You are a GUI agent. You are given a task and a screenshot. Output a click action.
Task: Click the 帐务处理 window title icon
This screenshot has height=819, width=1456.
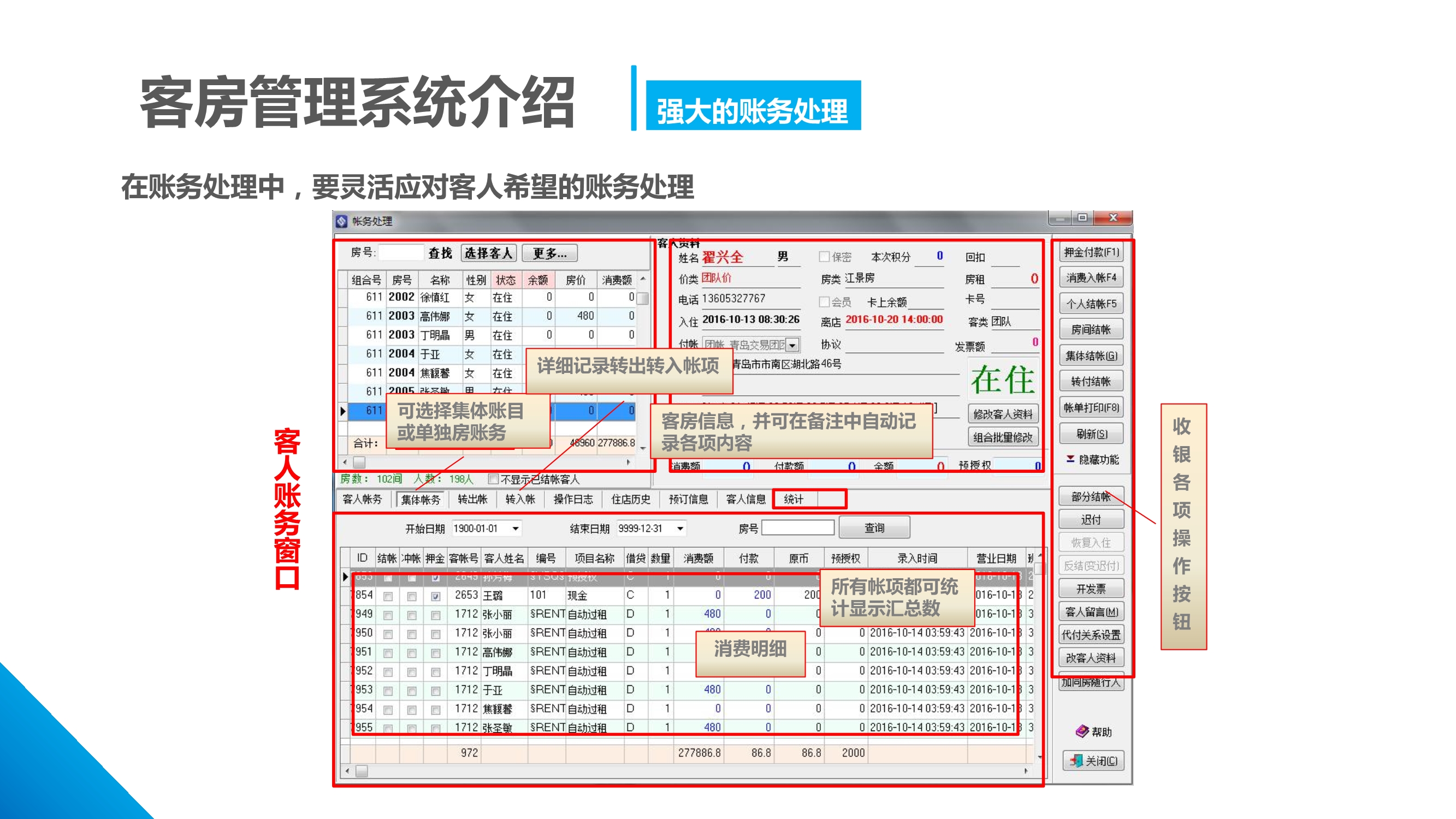click(342, 221)
